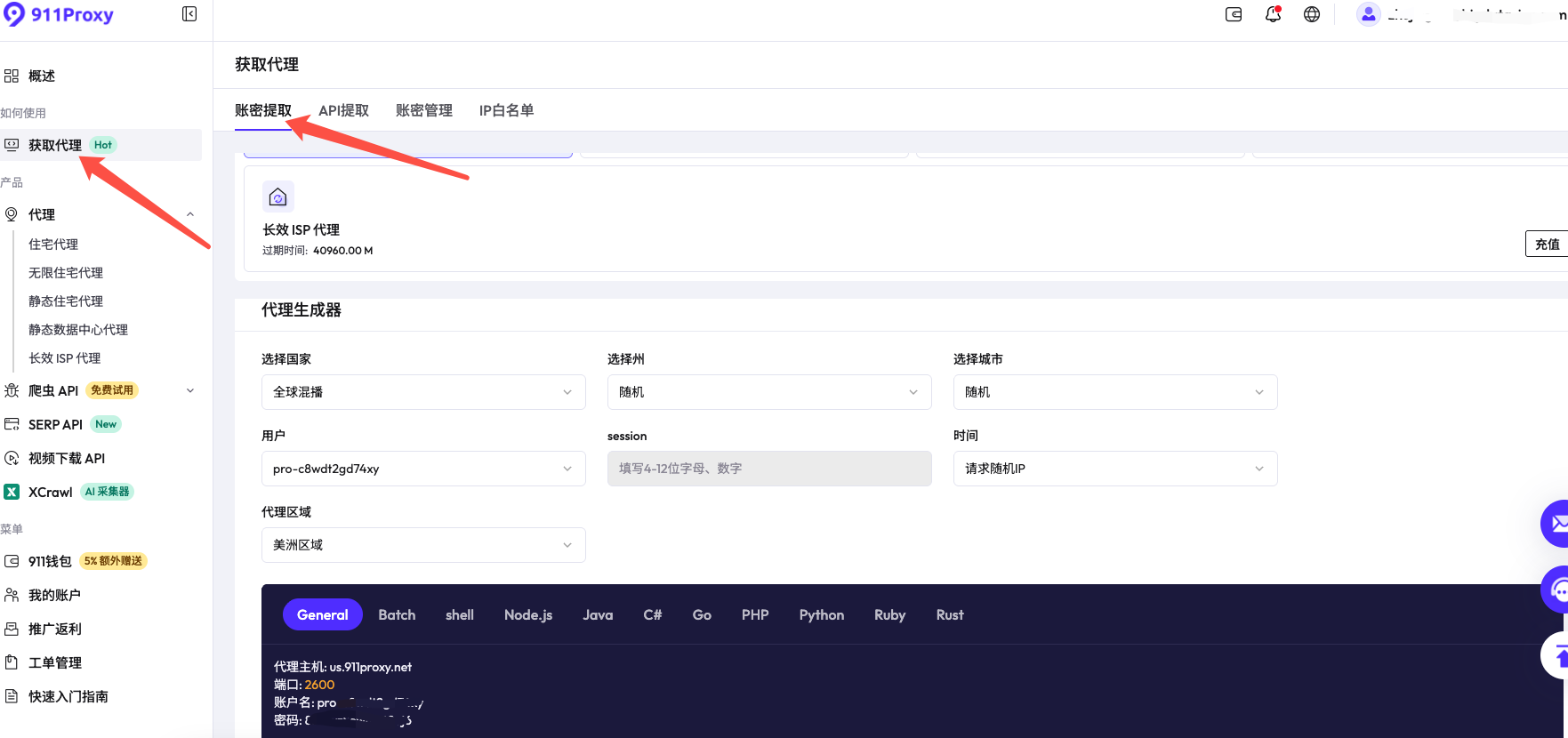The height and width of the screenshot is (738, 1568).
Task: Click the 工单管理 clipboard icon
Action: click(x=12, y=662)
